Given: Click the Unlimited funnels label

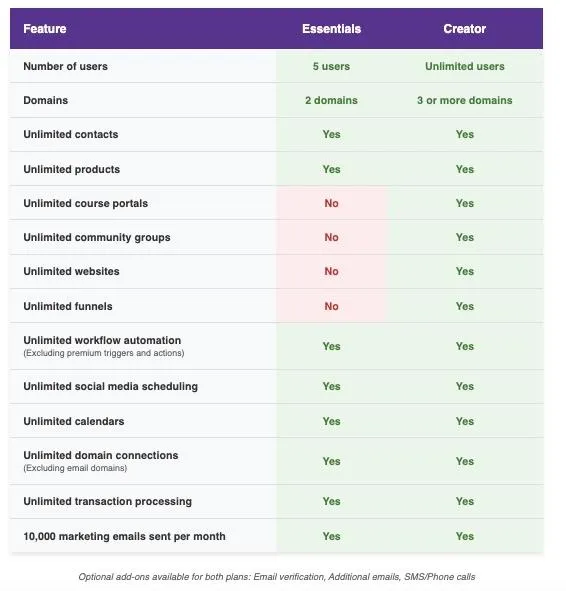Looking at the screenshot, I should pyautogui.click(x=68, y=306).
